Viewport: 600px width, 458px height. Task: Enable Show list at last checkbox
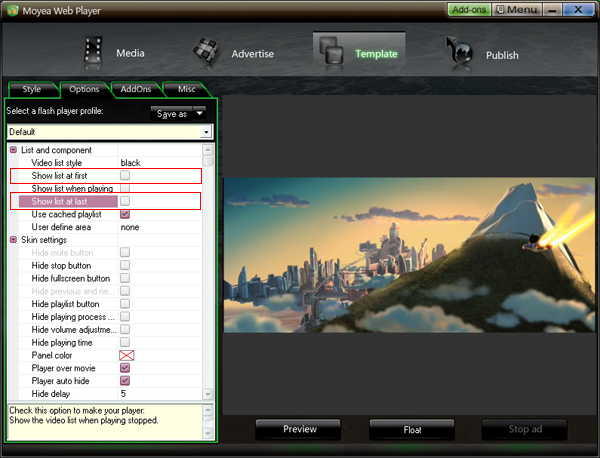pyautogui.click(x=125, y=201)
